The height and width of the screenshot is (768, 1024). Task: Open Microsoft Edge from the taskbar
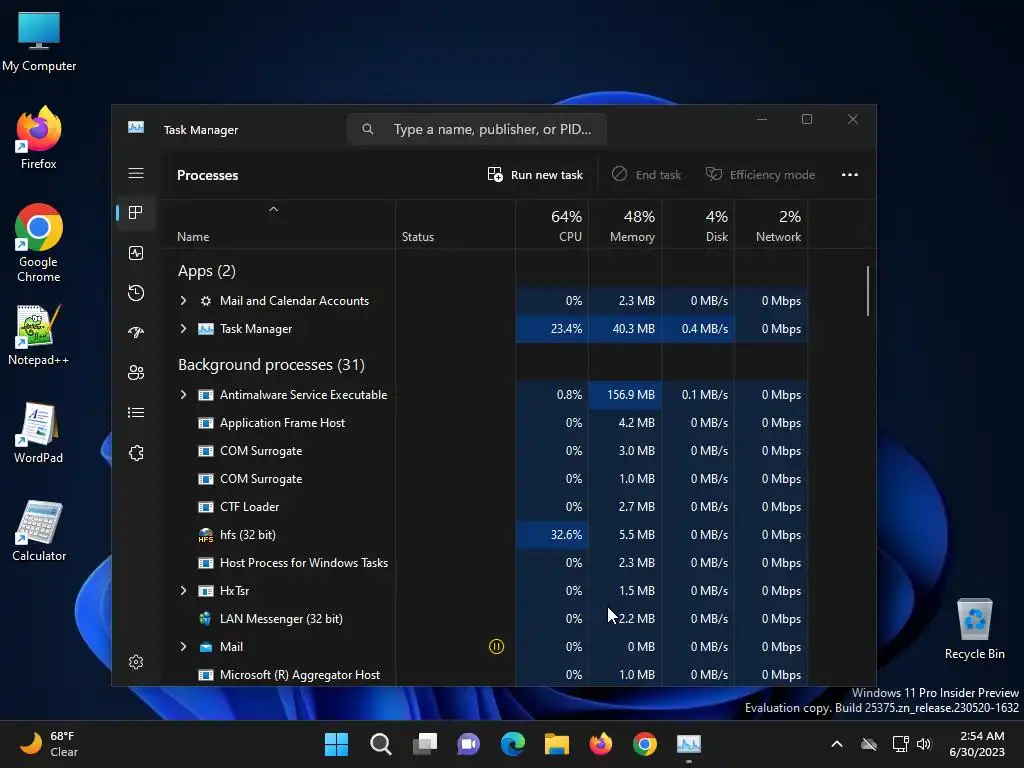point(513,744)
